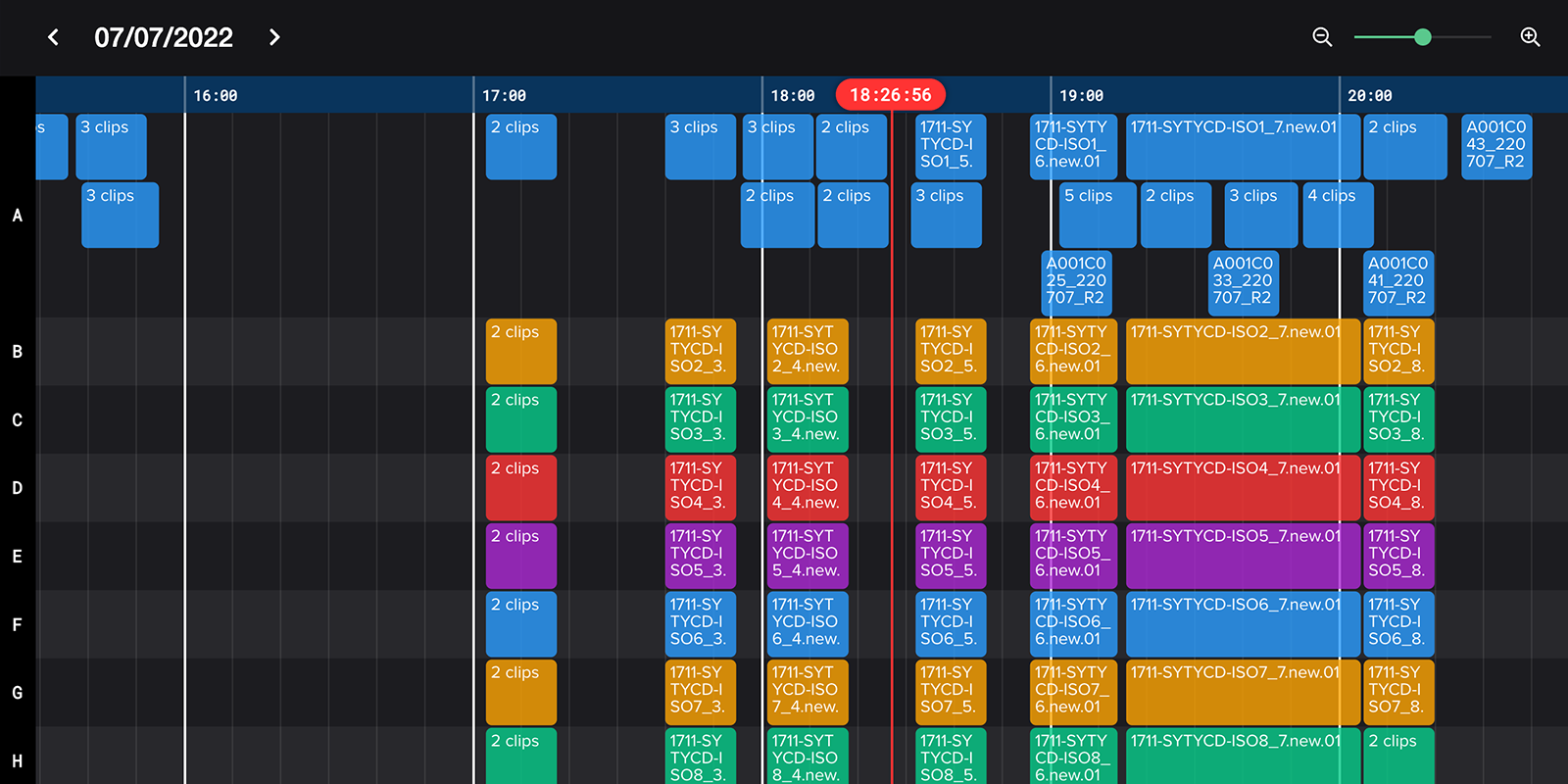Select green clip 1711-SYTYCD-ISO3_7.new.01

[1242, 419]
